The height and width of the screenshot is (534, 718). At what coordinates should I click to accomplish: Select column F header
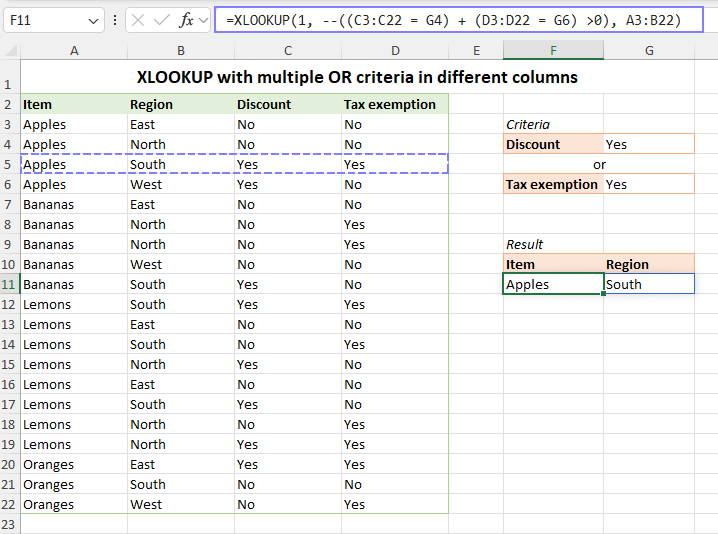tap(553, 50)
